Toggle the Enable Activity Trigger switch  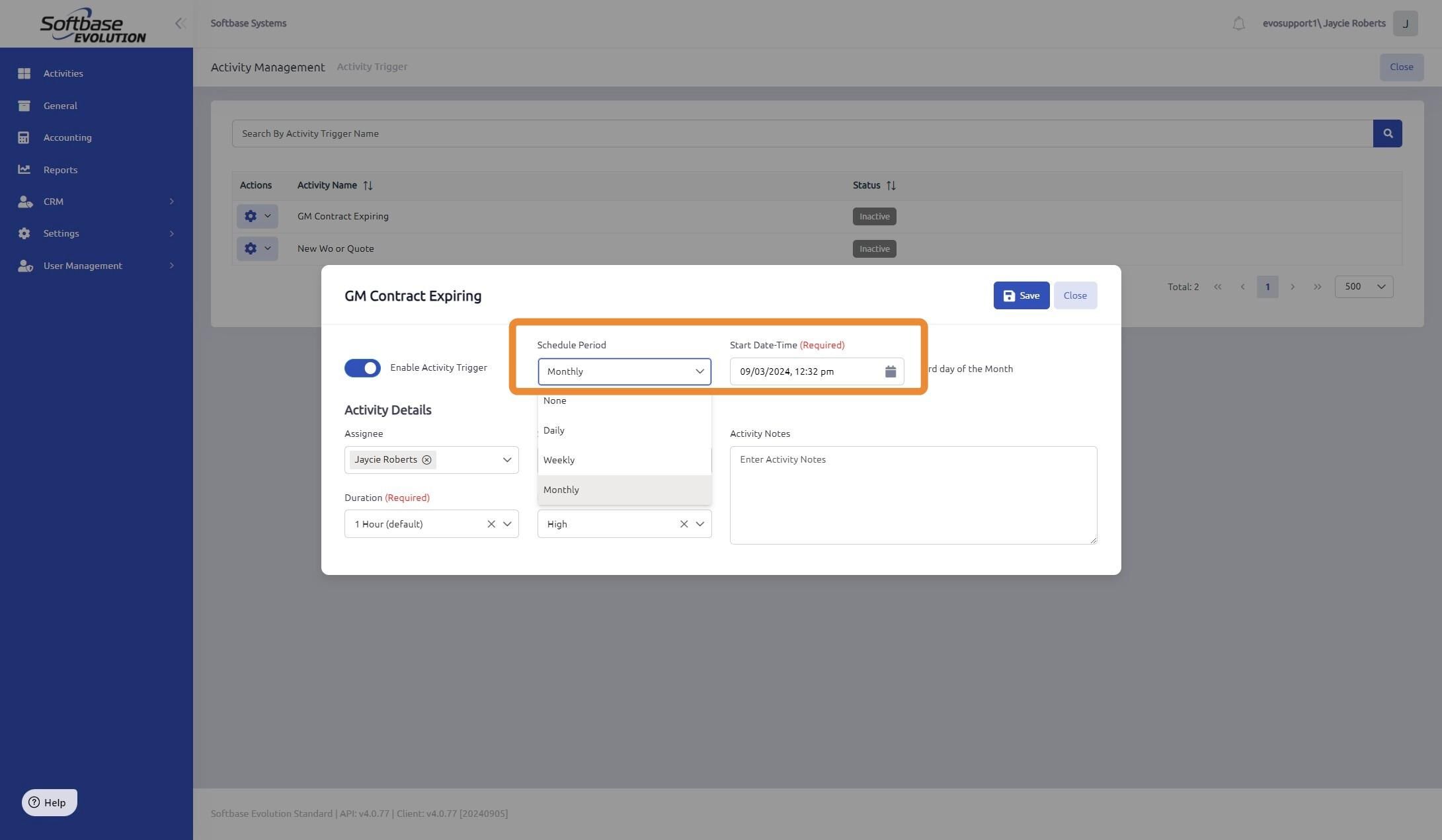tap(362, 368)
